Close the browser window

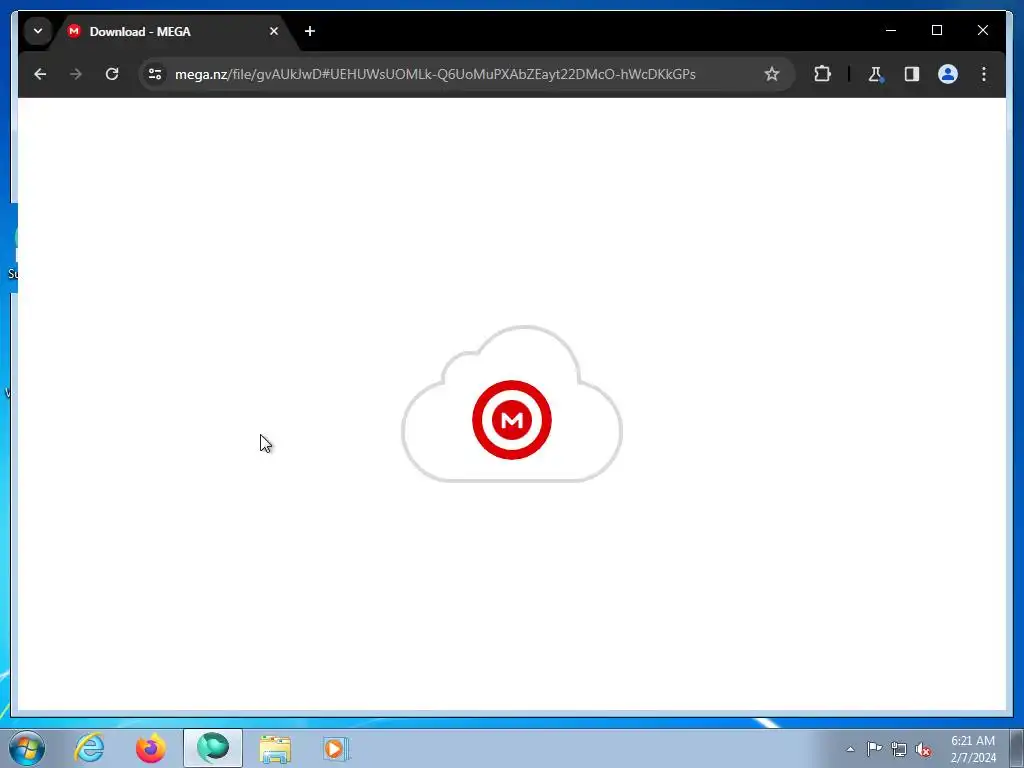pyautogui.click(x=982, y=30)
